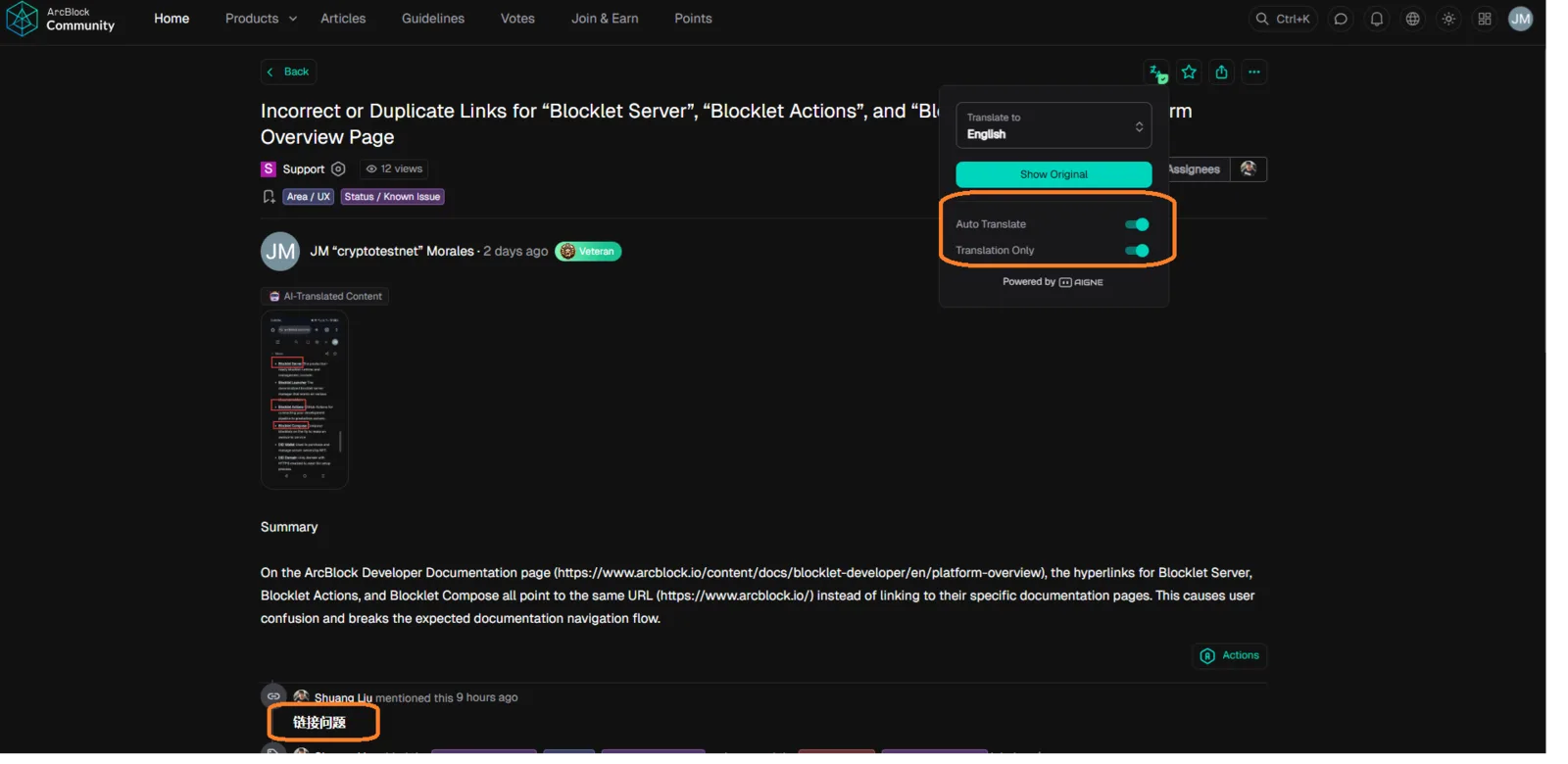Click the AIGNE logo in translate panel
This screenshot has height=764, width=1568.
pos(1081,282)
